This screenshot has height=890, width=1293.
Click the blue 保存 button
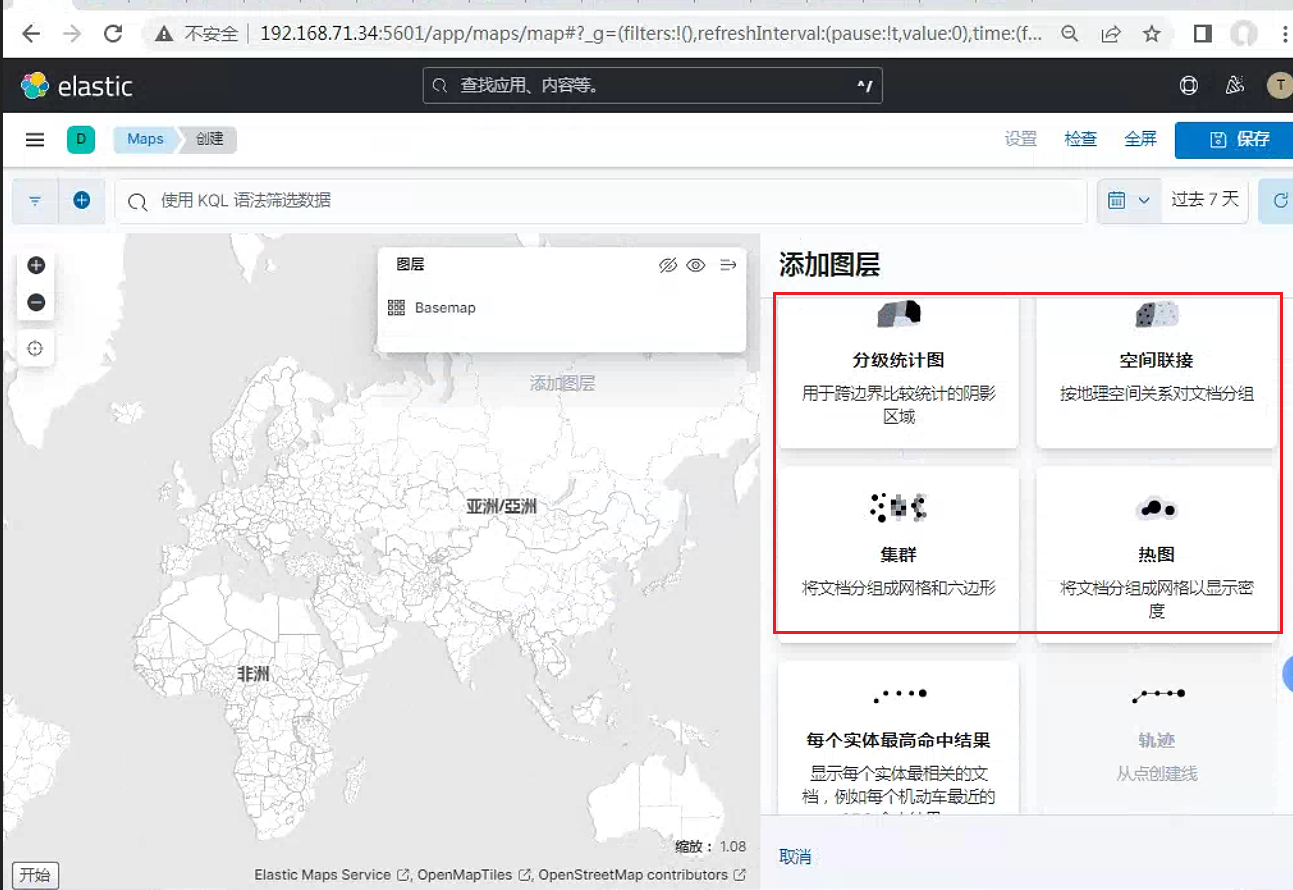(1234, 140)
